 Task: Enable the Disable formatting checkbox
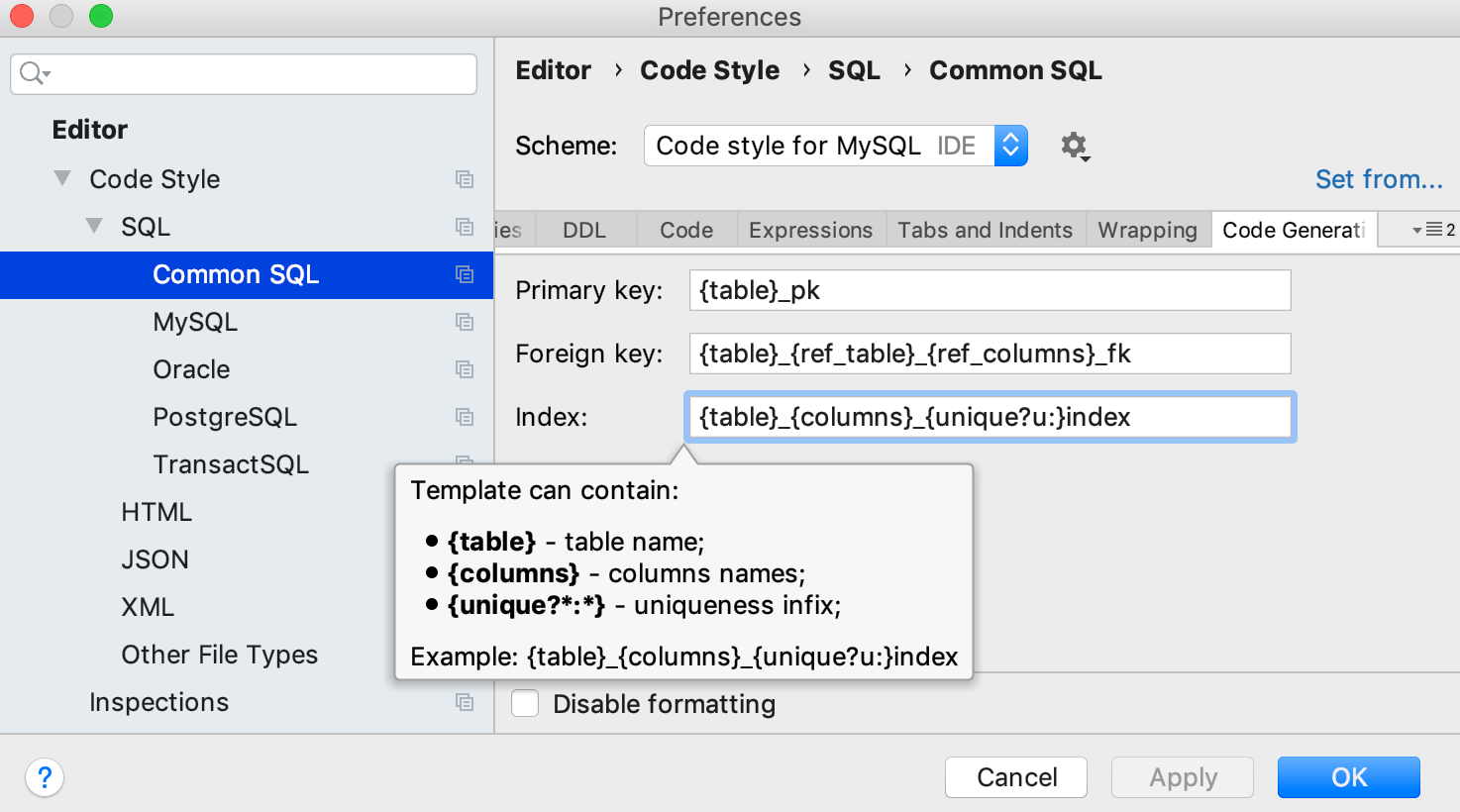pos(525,703)
